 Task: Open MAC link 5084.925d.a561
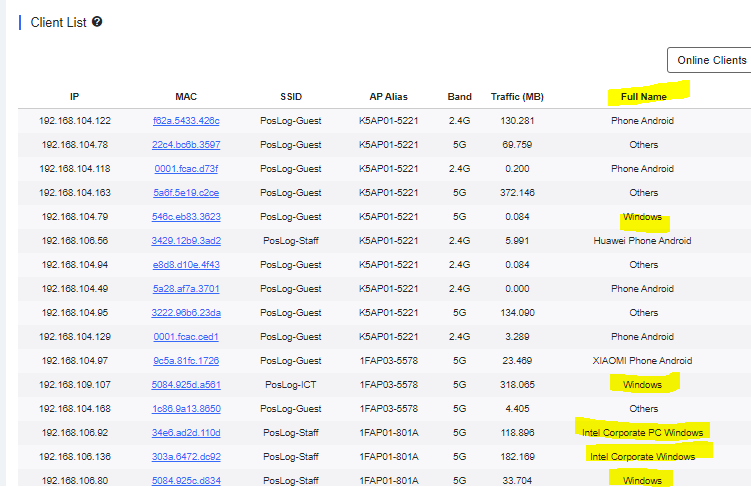click(x=186, y=385)
